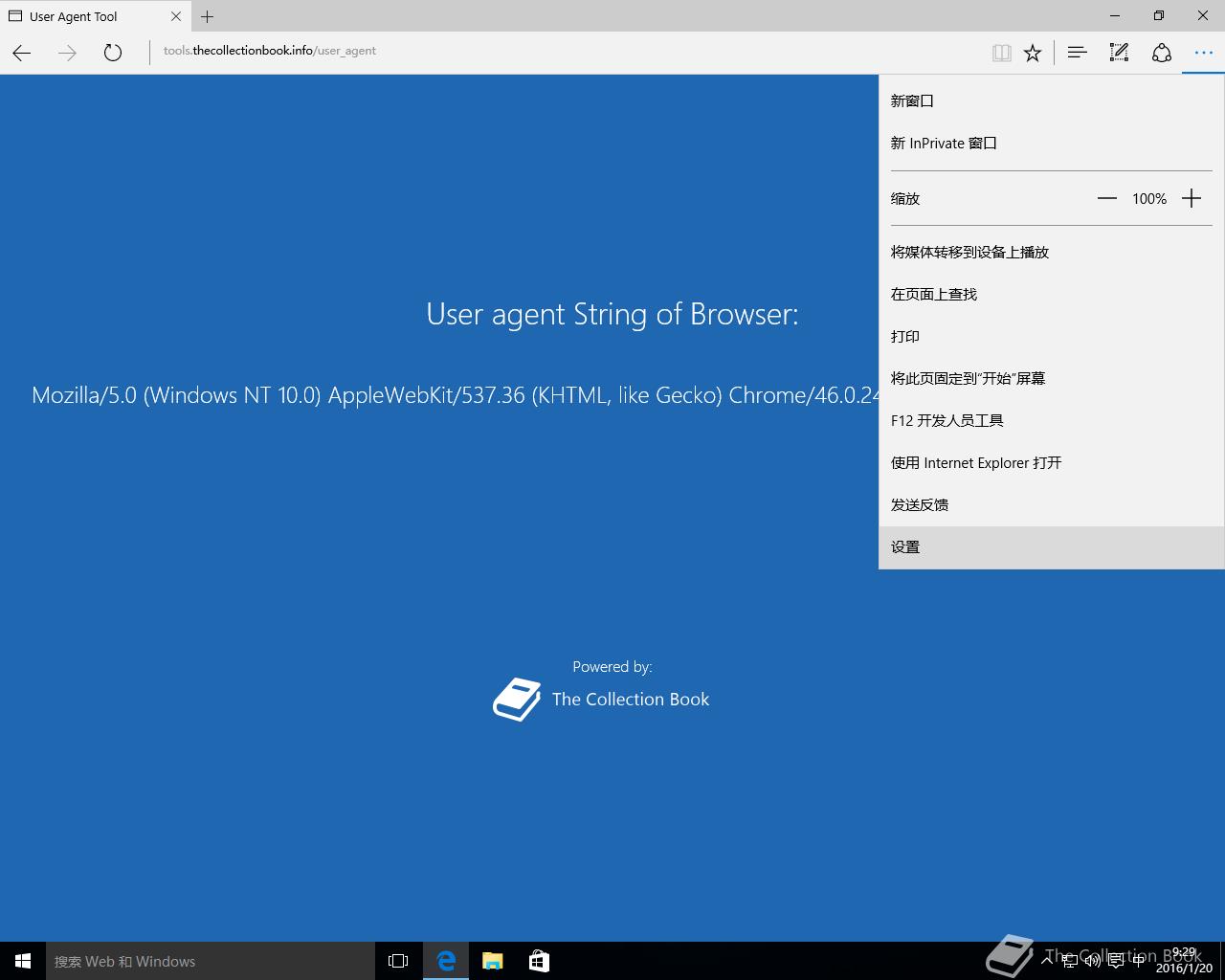Click the User agent String heading
The width and height of the screenshot is (1225, 980).
[x=612, y=315]
